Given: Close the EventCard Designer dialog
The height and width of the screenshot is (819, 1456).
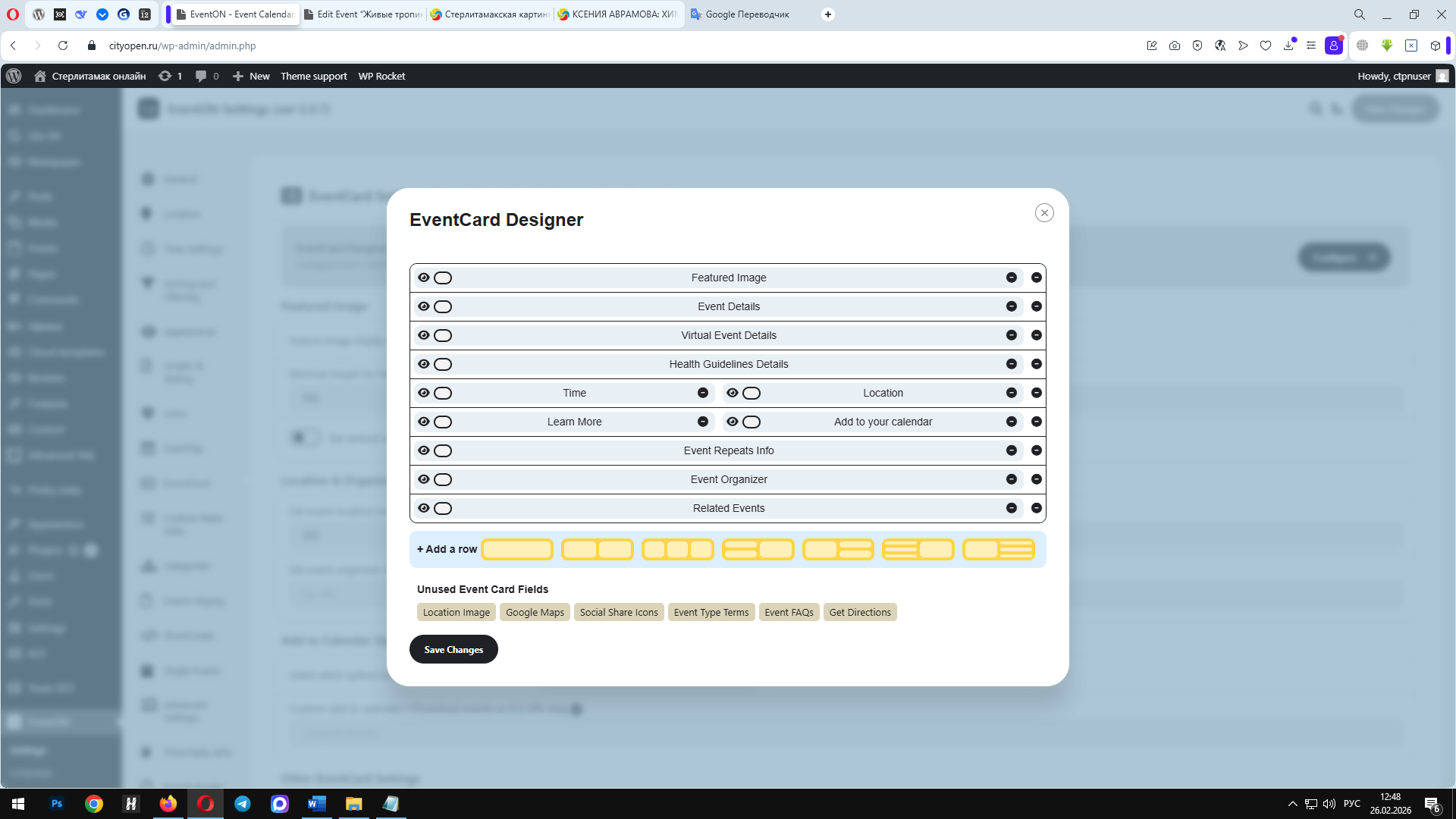Looking at the screenshot, I should click(1044, 213).
